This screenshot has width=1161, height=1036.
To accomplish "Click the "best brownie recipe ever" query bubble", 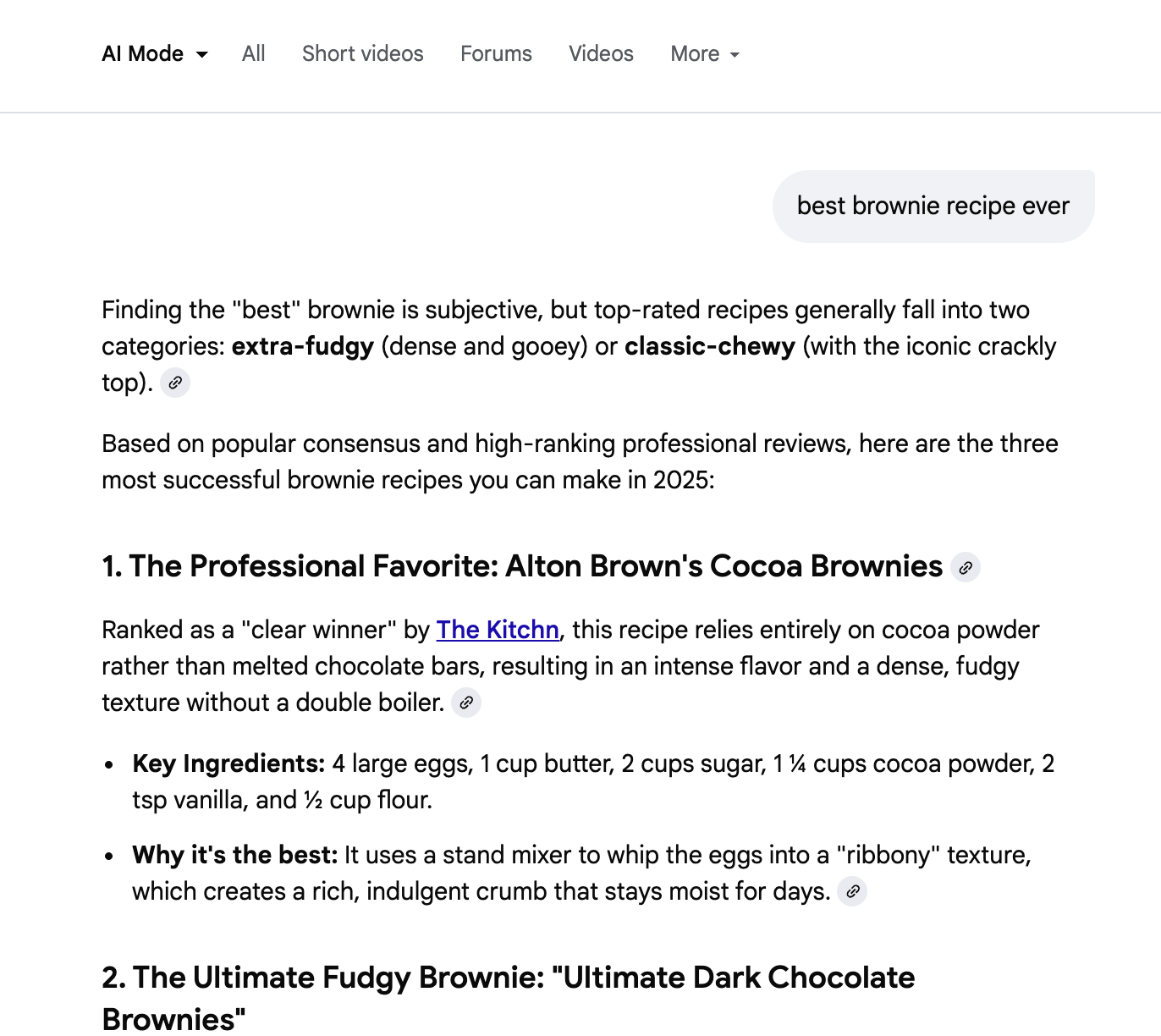I will (933, 207).
